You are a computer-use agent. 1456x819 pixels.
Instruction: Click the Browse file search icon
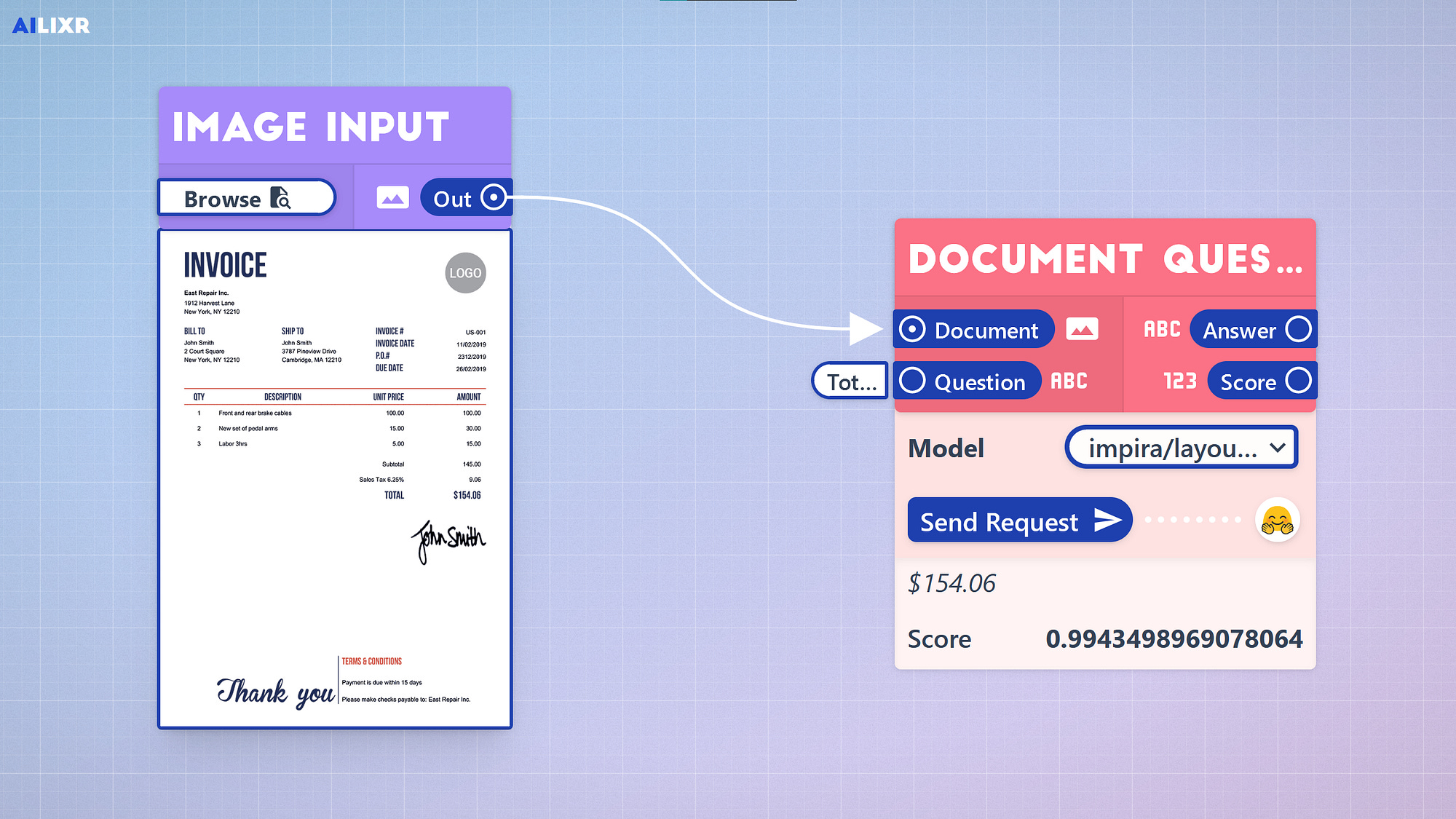pos(280,198)
